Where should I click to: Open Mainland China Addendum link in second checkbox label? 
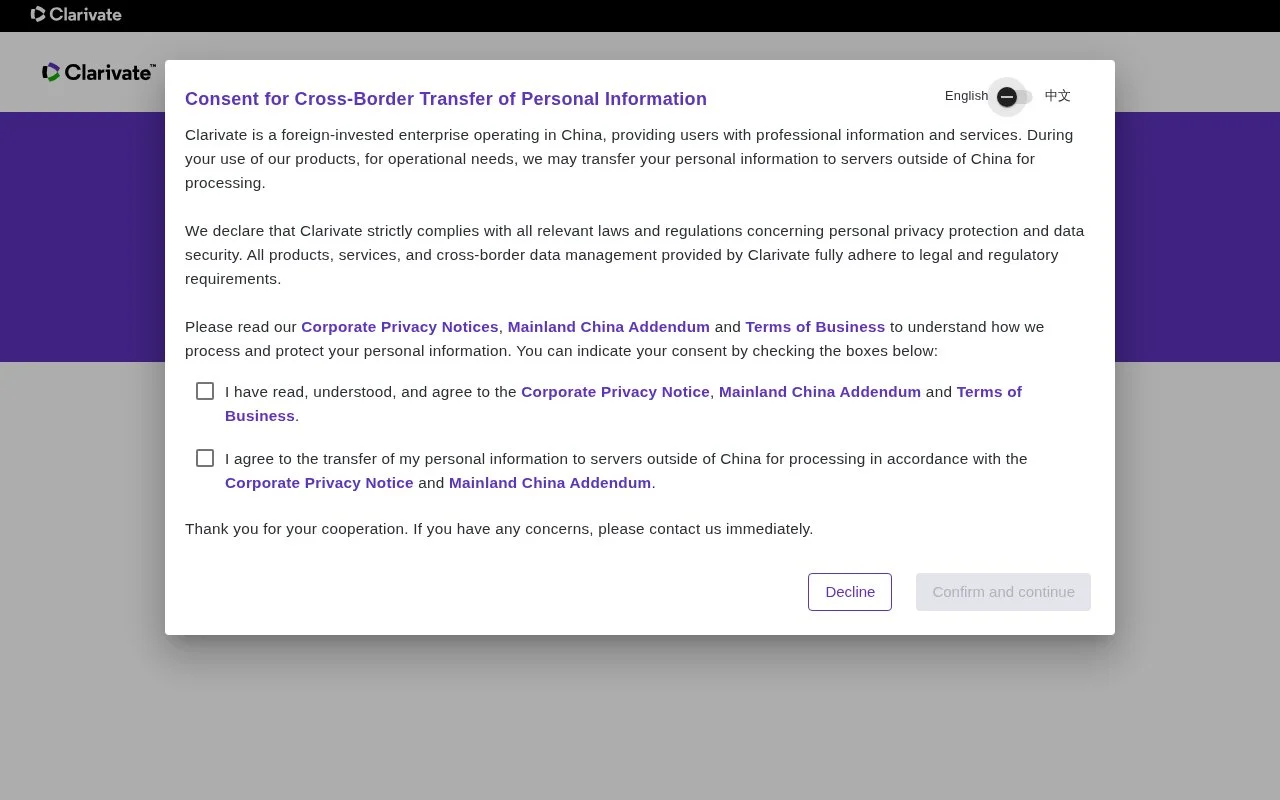click(x=550, y=483)
